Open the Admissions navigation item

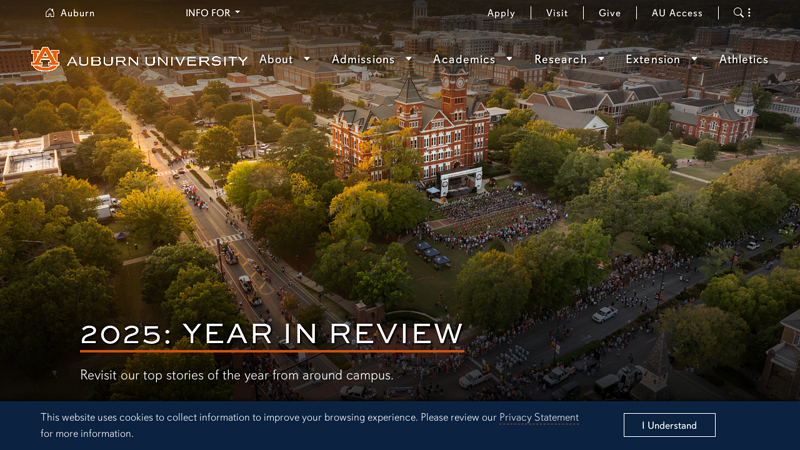363,59
